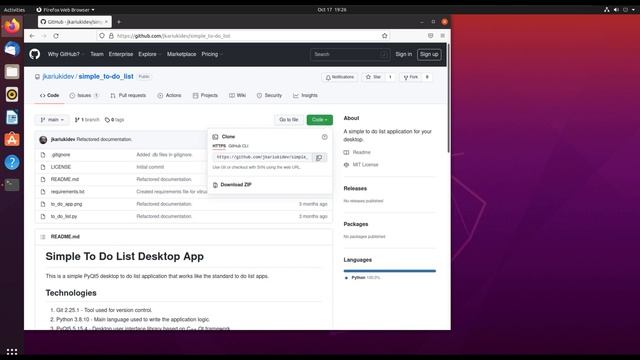This screenshot has width=640, height=360.
Task: Open the Marketplace link in header
Action: [x=181, y=54]
